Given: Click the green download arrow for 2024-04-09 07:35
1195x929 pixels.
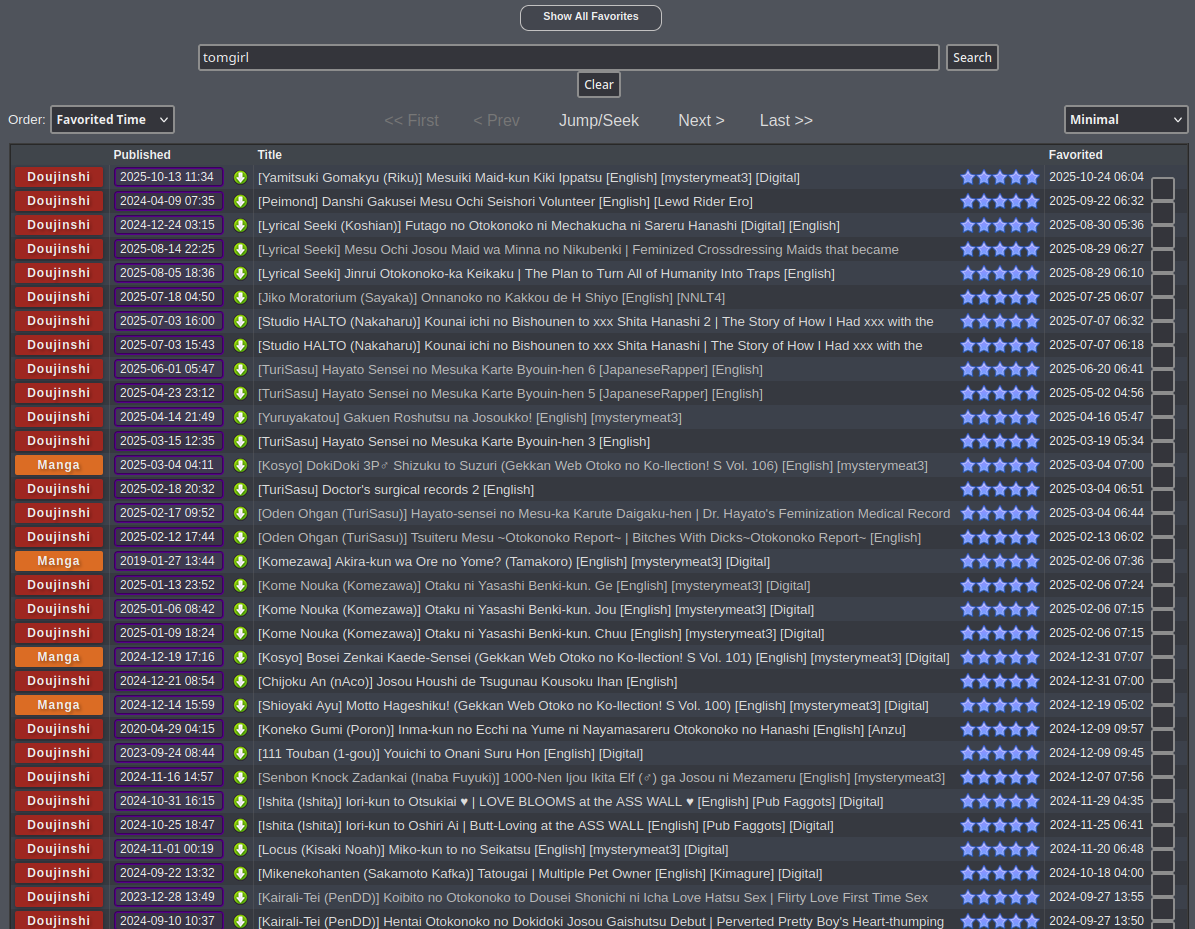Looking at the screenshot, I should click(x=240, y=201).
